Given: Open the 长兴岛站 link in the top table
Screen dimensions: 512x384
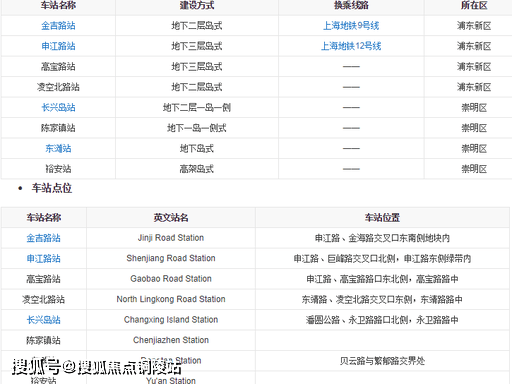Looking at the screenshot, I should [x=58, y=107].
